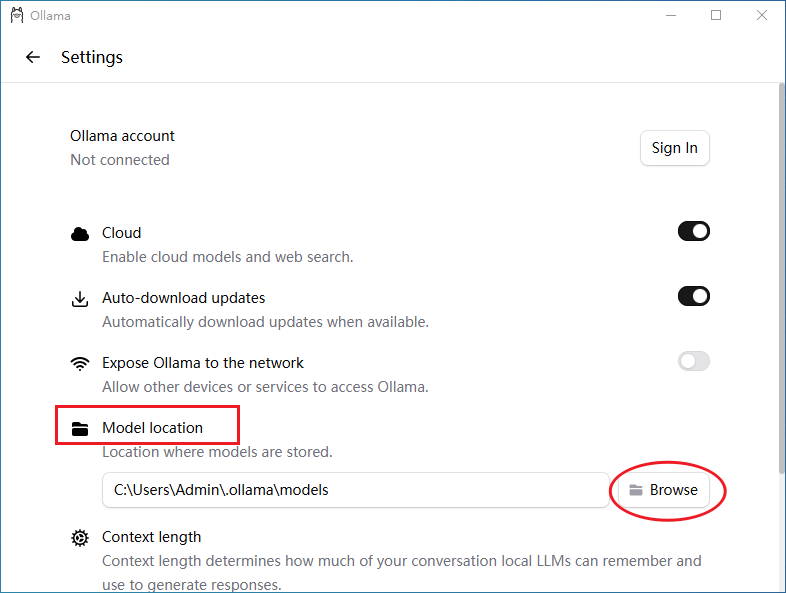The width and height of the screenshot is (786, 593).
Task: Click "Expose Ollama to the network" label
Action: tap(203, 363)
